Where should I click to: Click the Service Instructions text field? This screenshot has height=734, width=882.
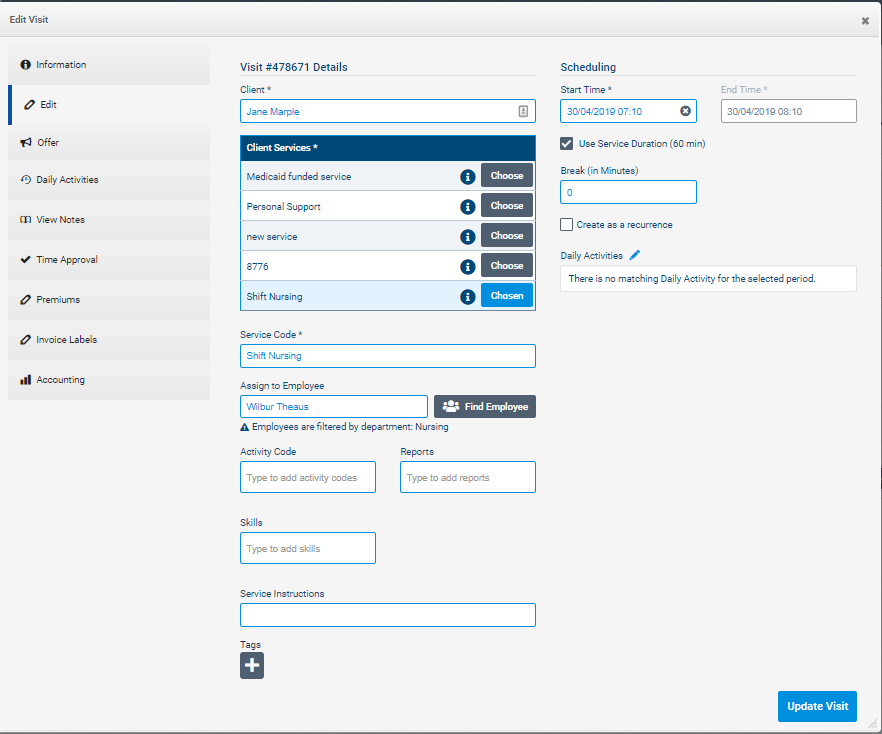point(388,615)
